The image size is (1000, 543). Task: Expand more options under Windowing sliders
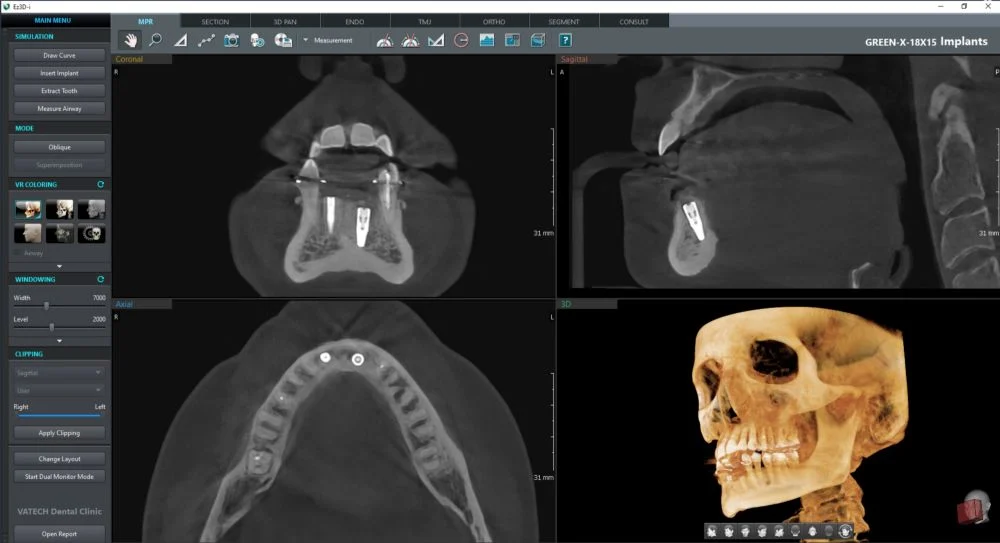59,340
